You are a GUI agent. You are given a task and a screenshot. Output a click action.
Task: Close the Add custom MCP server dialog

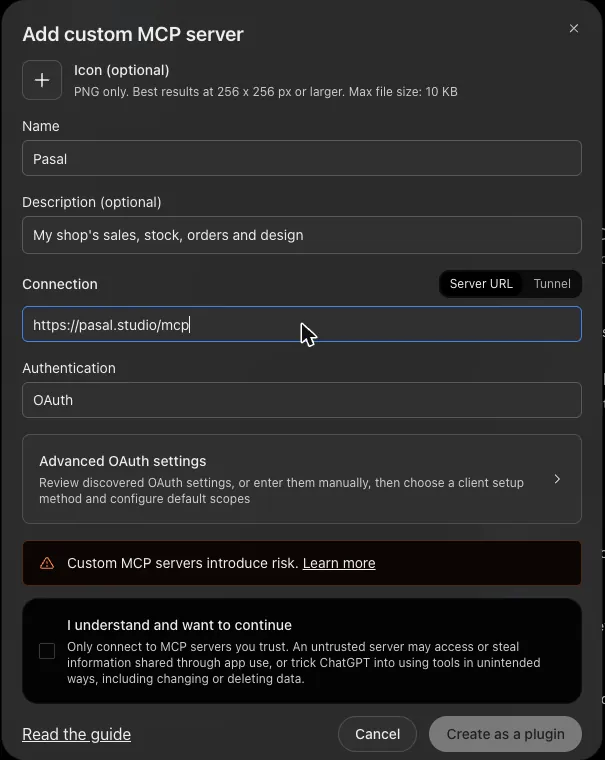click(x=573, y=29)
